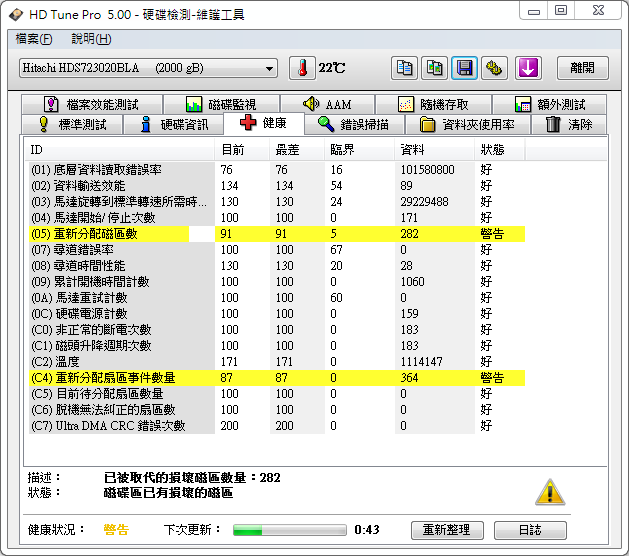This screenshot has width=629, height=556.
Task: Select the 健康 tab
Action: [x=264, y=123]
